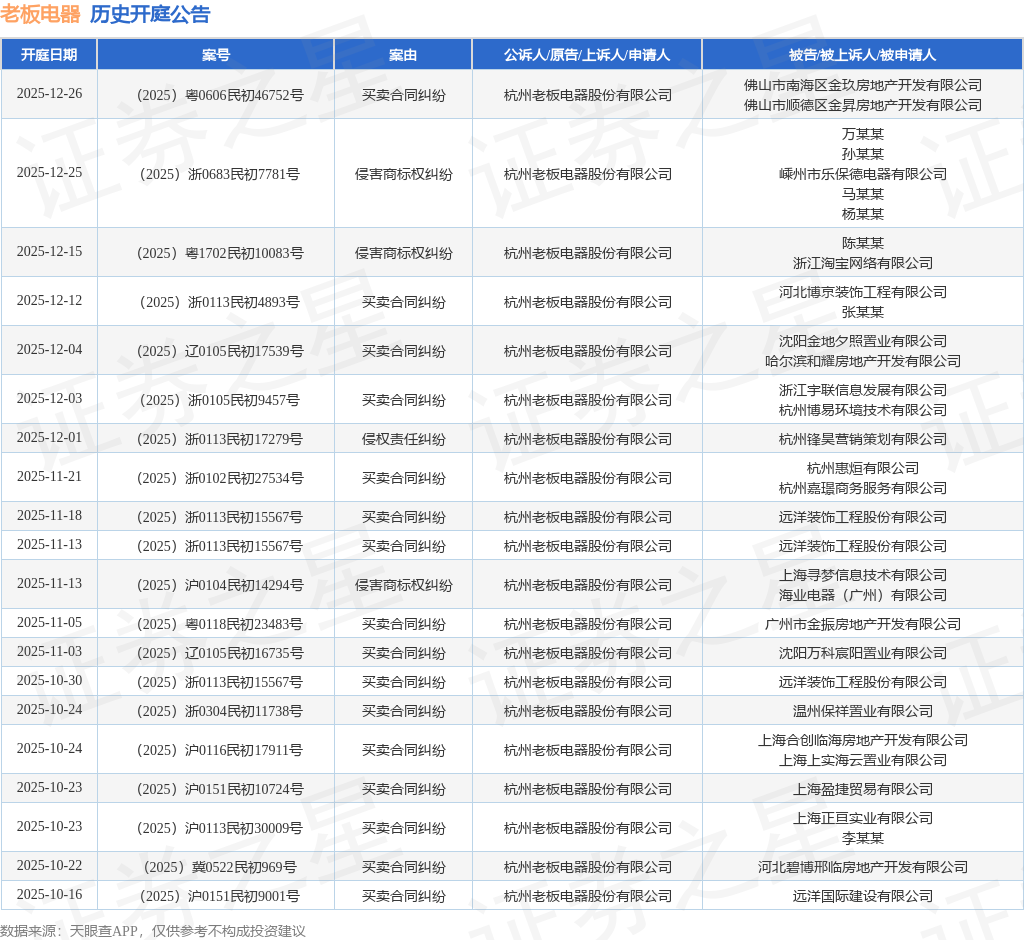
Task: Click defendant 杨某某
Action: (863, 214)
